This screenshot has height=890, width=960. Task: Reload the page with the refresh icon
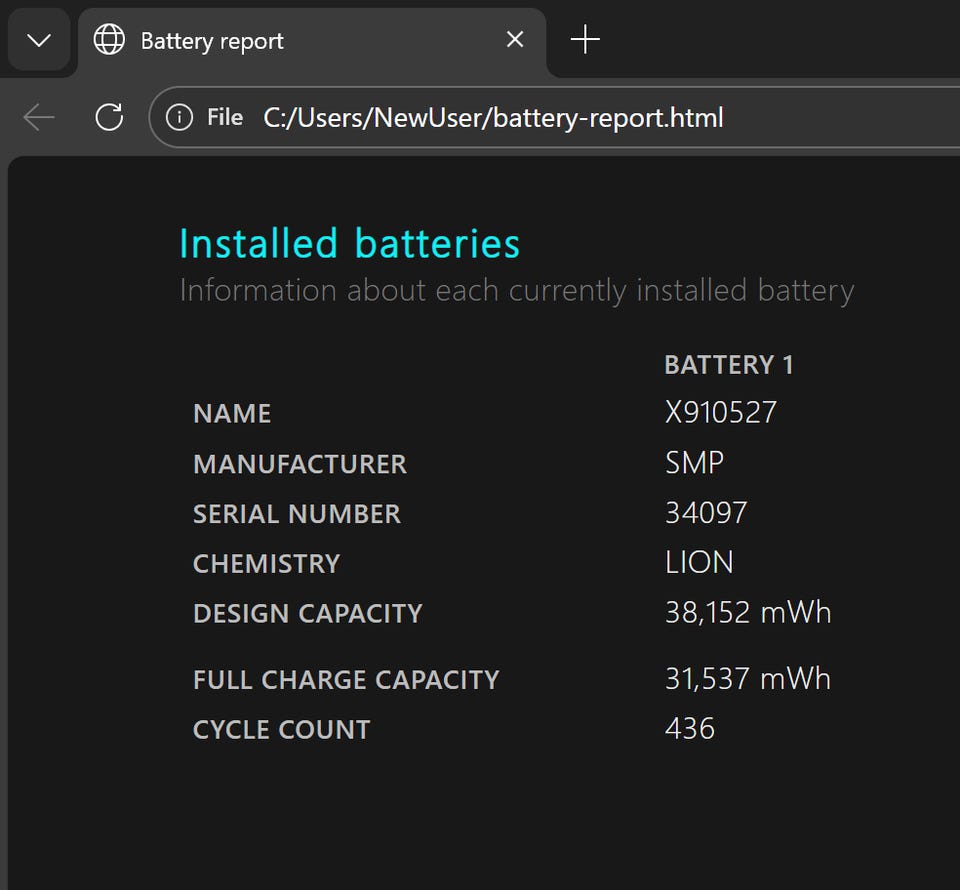[109, 118]
